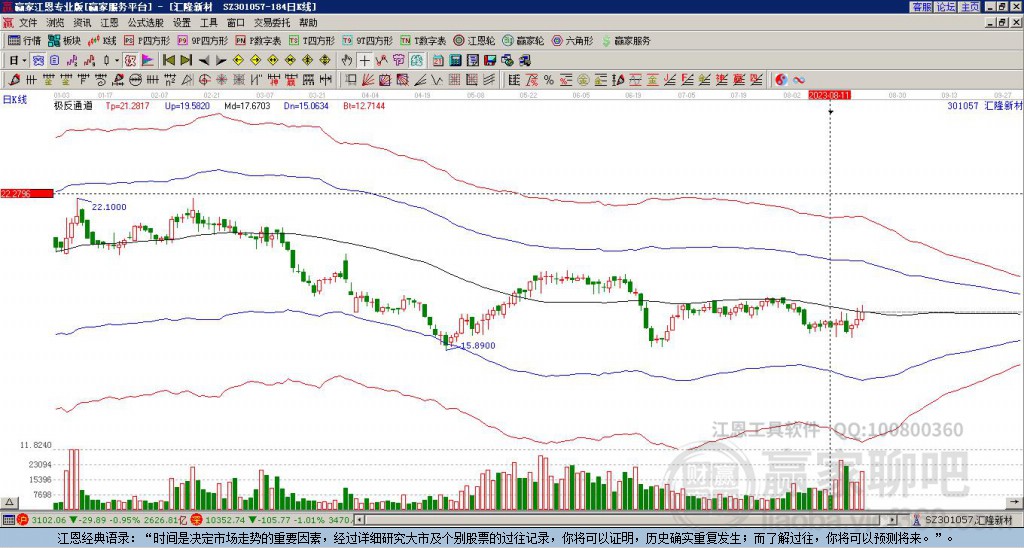Click the 论坛 forum link

(x=946, y=7)
